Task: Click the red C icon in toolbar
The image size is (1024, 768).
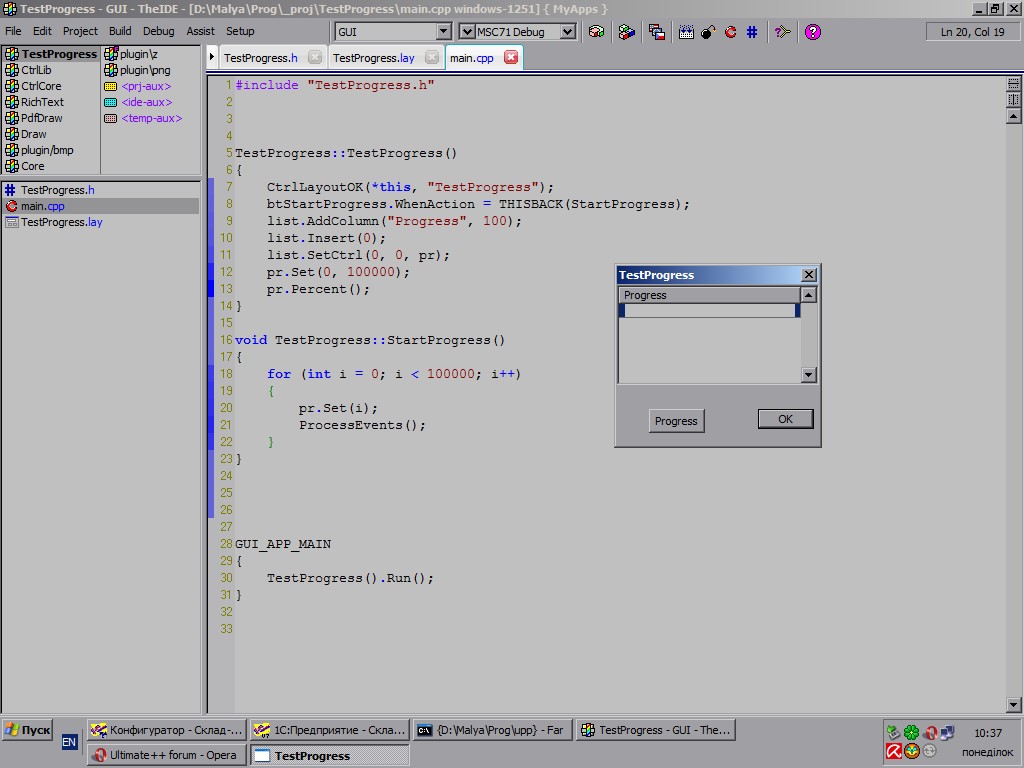Action: (730, 32)
